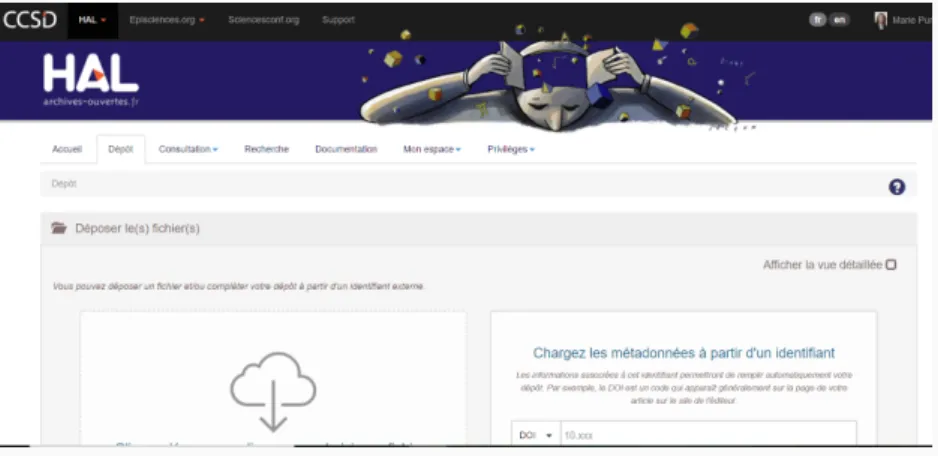Open the DOI identifier type dropdown

pyautogui.click(x=535, y=435)
